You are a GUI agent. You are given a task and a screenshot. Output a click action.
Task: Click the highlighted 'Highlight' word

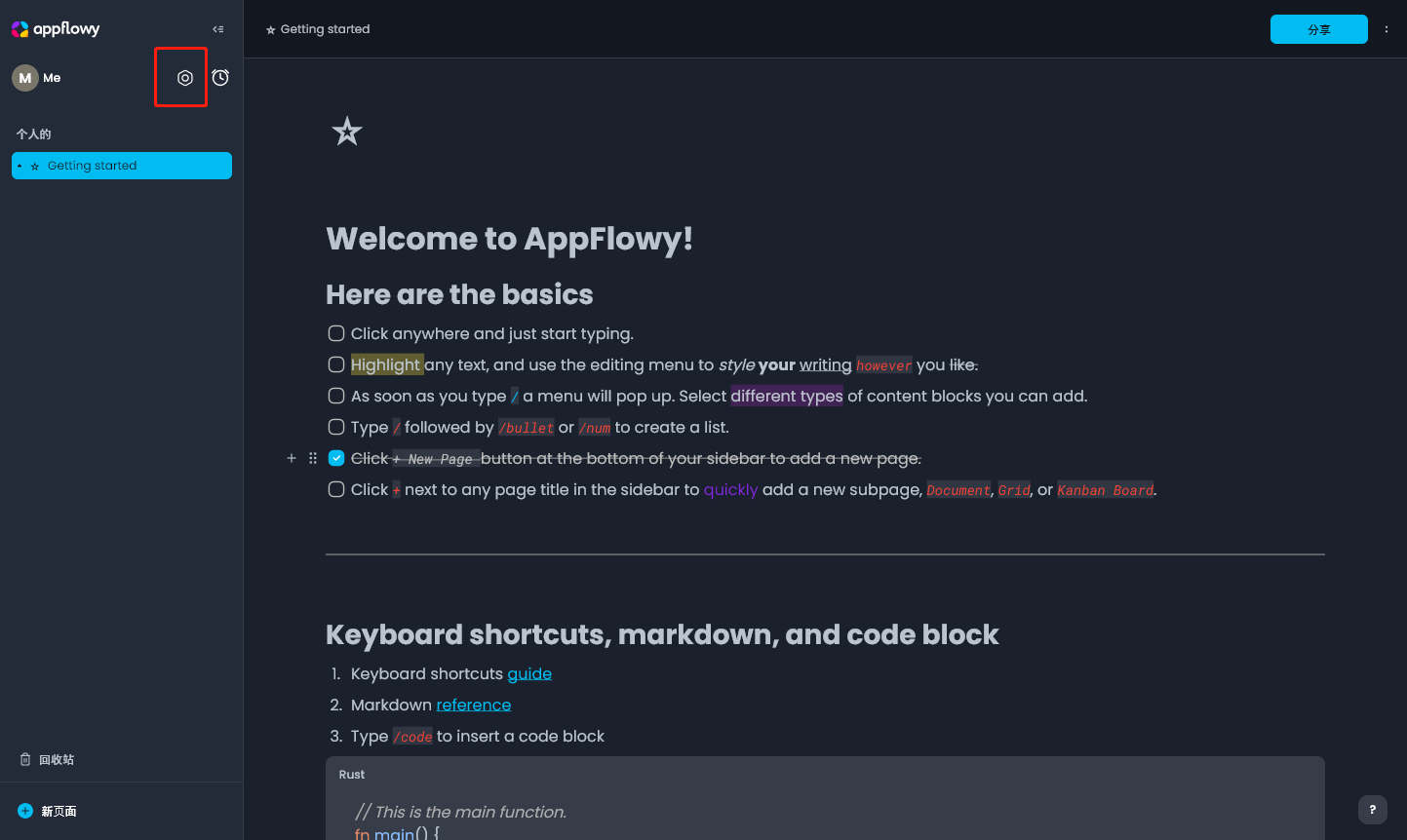click(387, 364)
